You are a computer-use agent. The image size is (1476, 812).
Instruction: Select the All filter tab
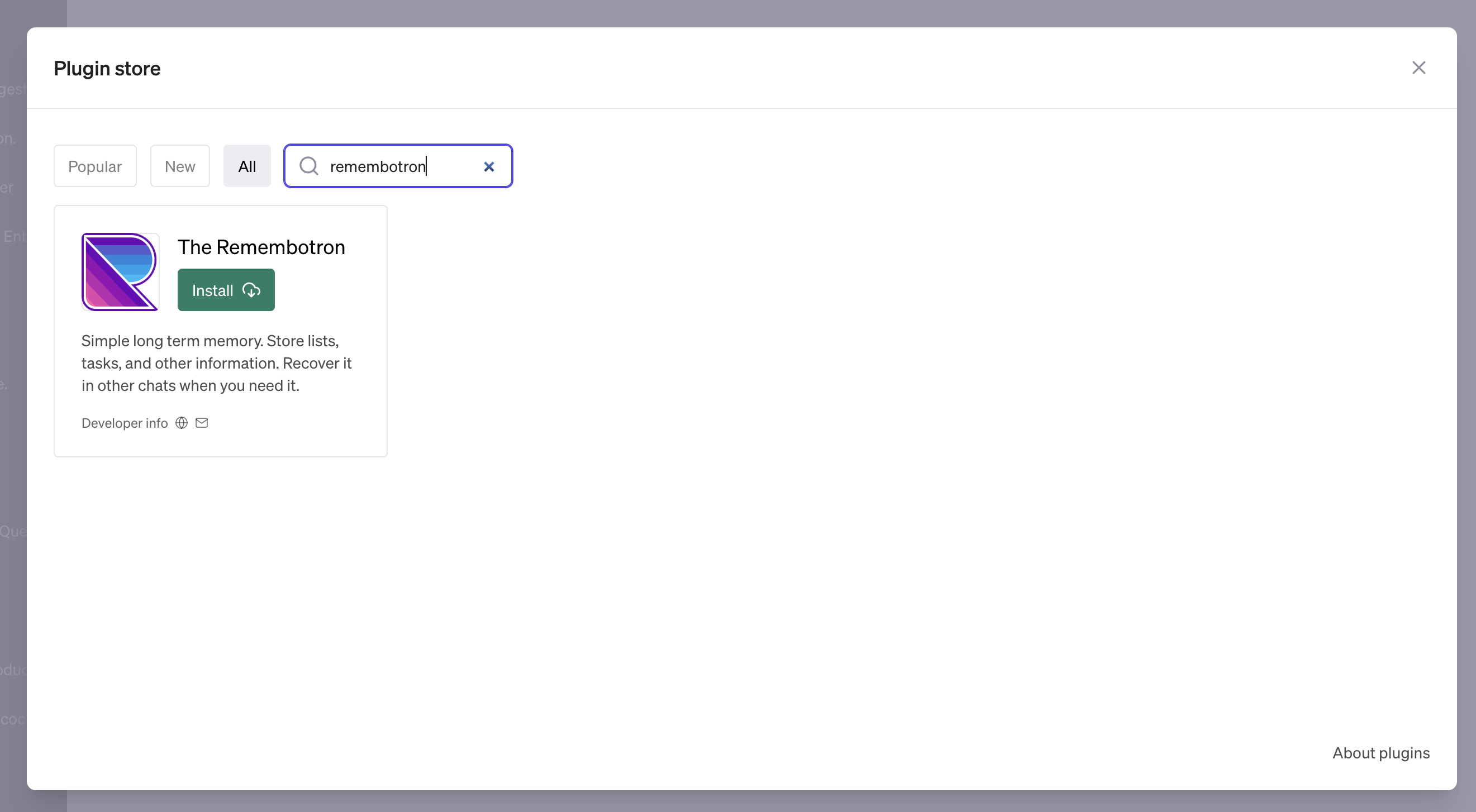[247, 166]
